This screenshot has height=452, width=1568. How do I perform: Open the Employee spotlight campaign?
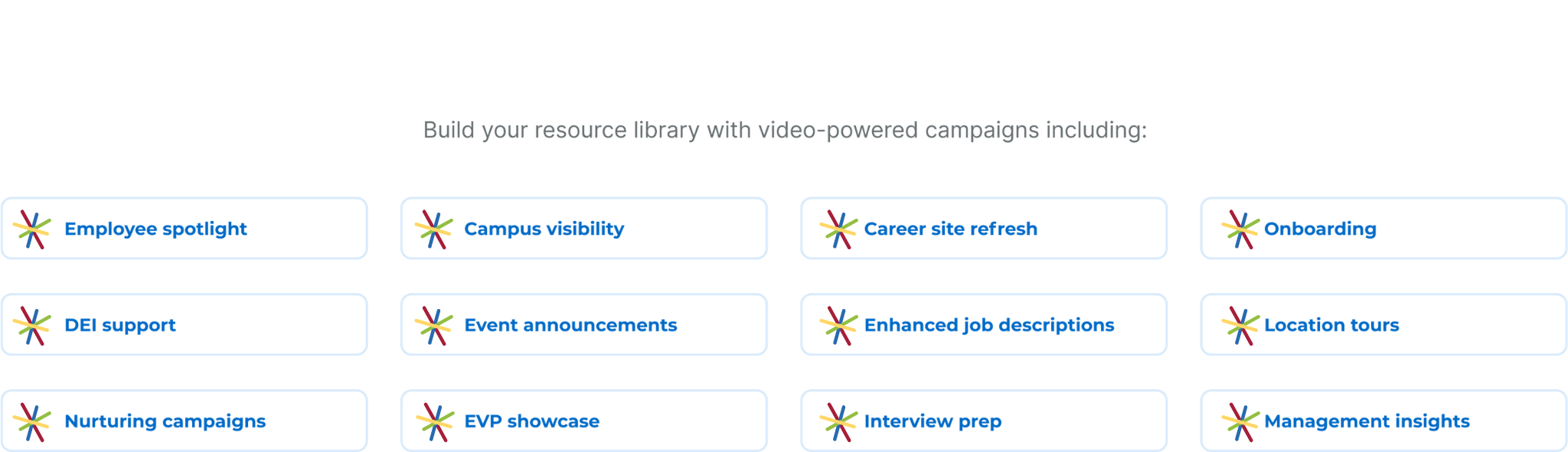(185, 229)
